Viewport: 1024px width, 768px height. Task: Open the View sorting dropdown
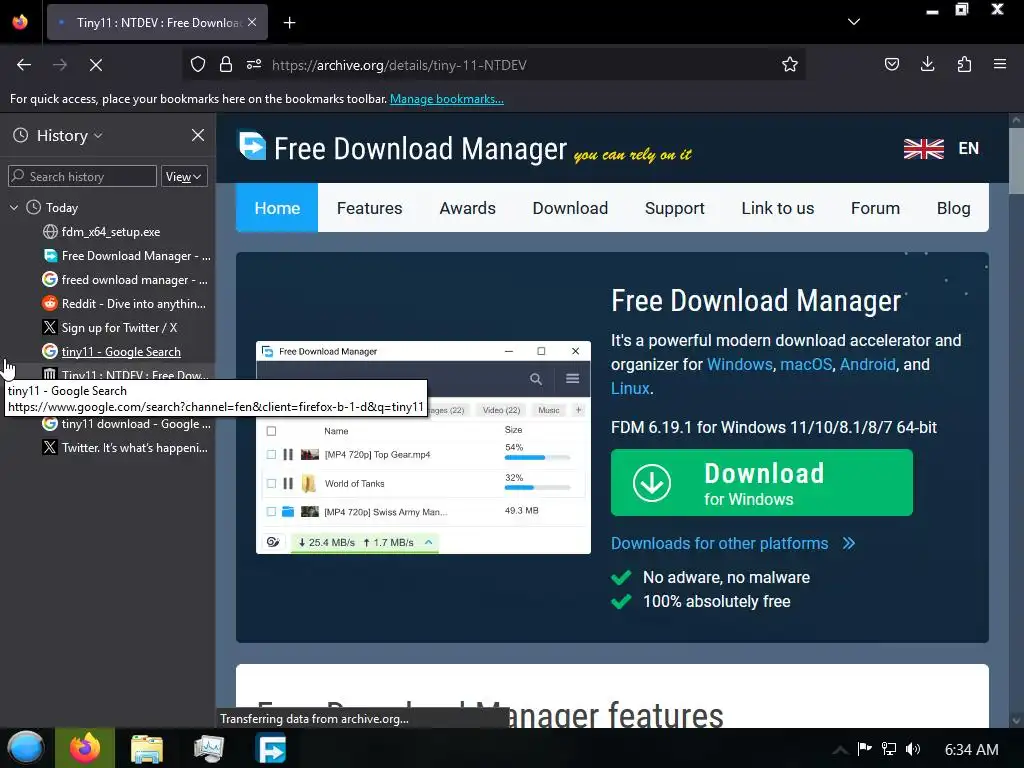pos(184,176)
